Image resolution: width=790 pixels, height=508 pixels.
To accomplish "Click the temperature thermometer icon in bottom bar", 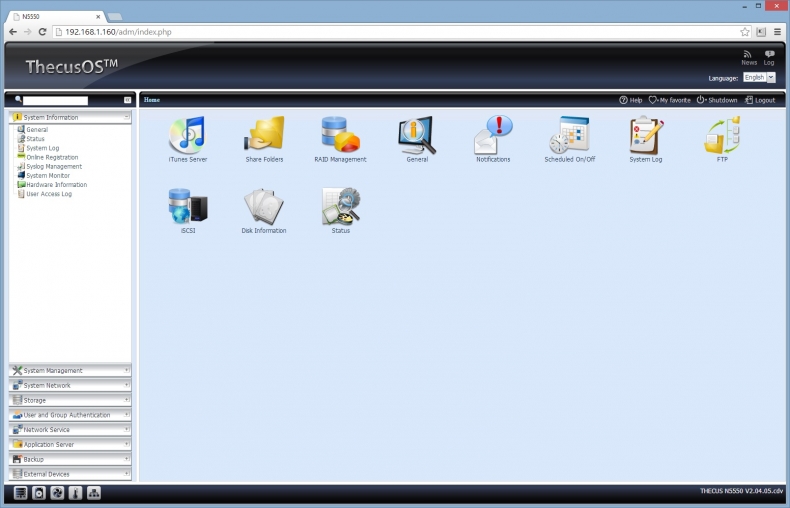I will (x=76, y=493).
